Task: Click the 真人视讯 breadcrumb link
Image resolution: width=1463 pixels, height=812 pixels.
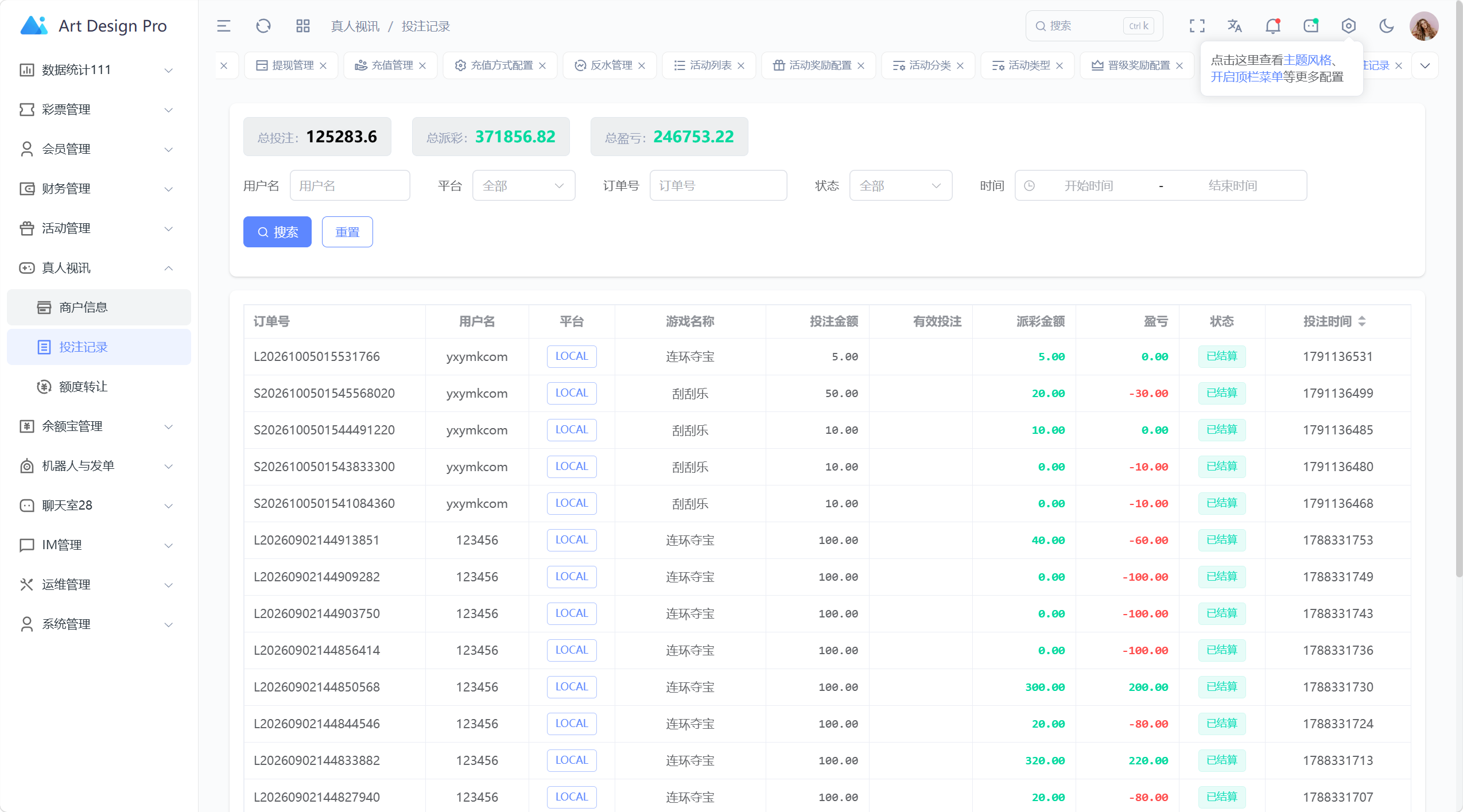Action: click(x=355, y=26)
